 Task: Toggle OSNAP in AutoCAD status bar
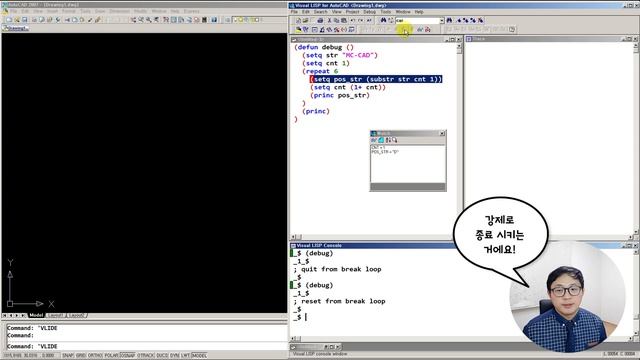pos(128,356)
